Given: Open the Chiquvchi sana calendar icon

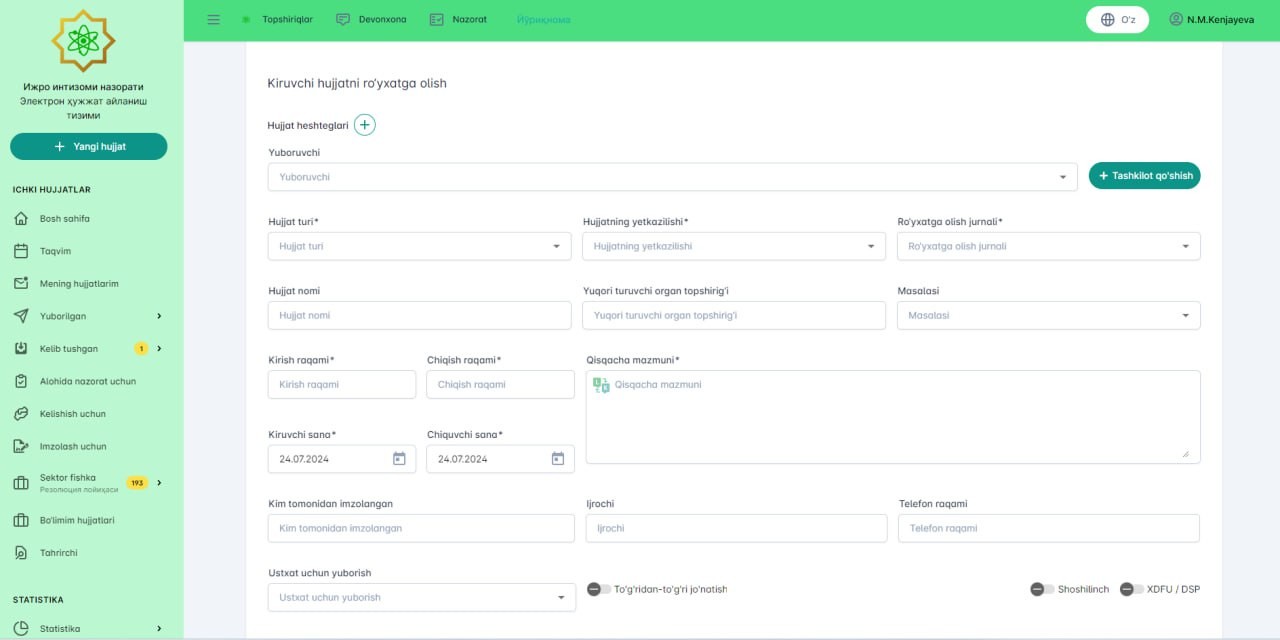Looking at the screenshot, I should (x=558, y=459).
